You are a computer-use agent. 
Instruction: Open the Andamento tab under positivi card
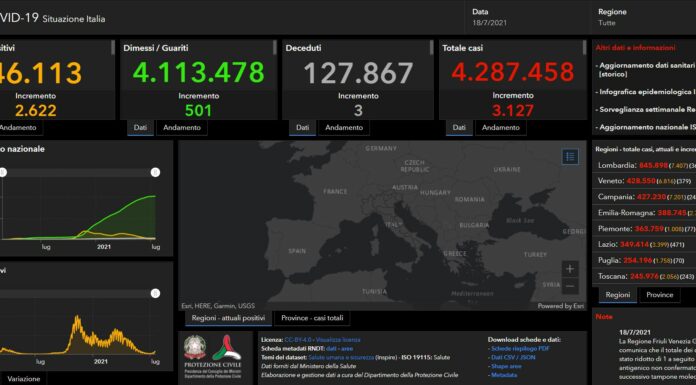(x=18, y=127)
